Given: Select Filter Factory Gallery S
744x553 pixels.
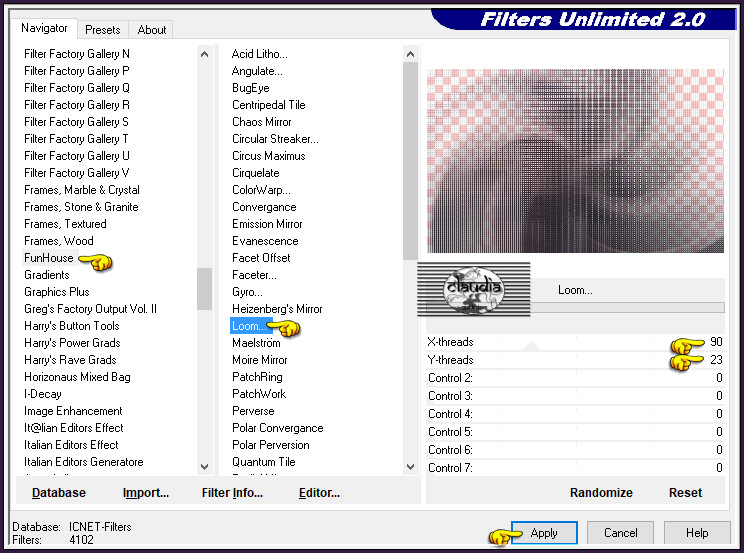Looking at the screenshot, I should pos(76,122).
